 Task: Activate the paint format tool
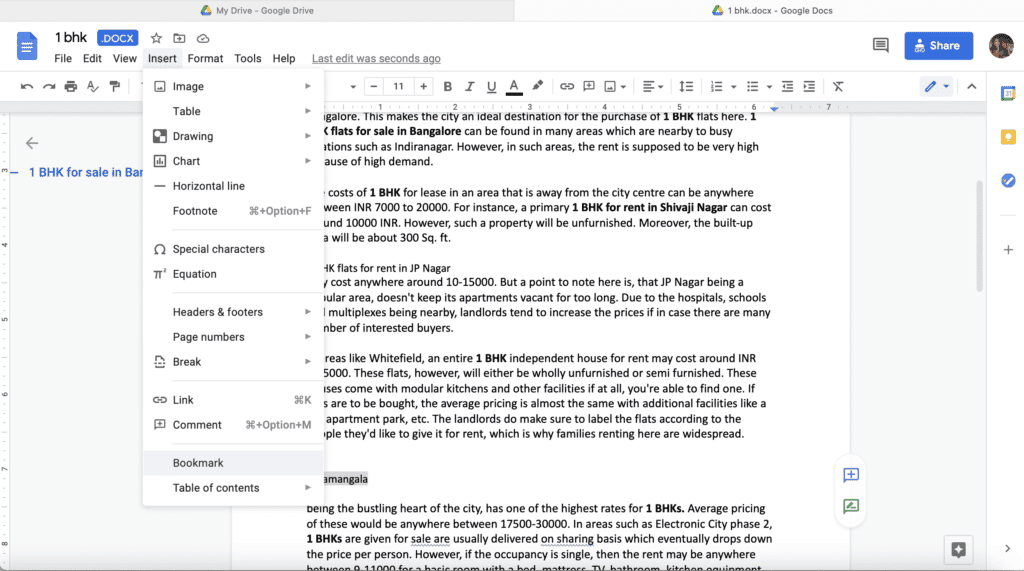115,87
